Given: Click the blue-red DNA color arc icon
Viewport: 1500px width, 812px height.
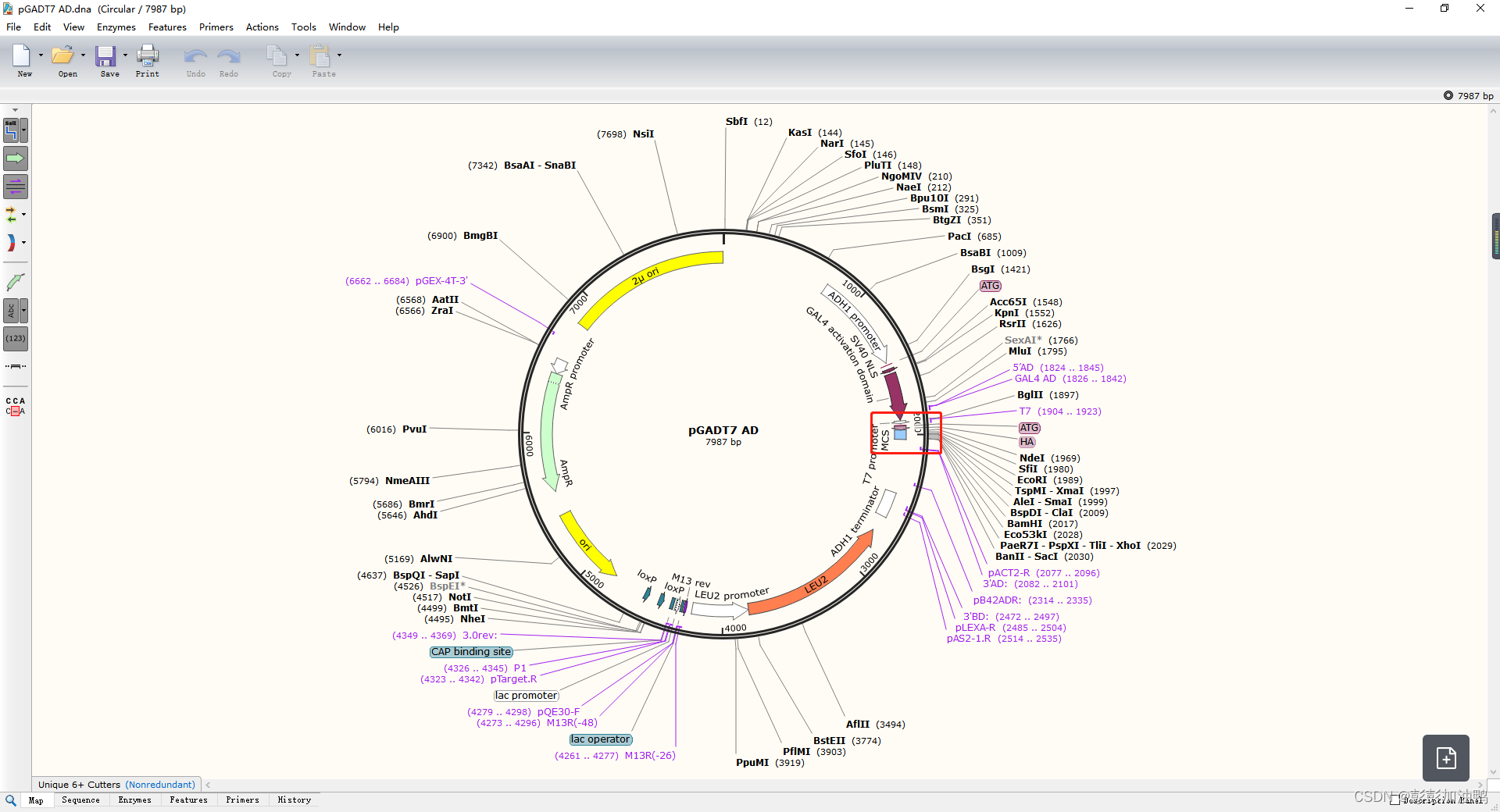Looking at the screenshot, I should (x=11, y=243).
